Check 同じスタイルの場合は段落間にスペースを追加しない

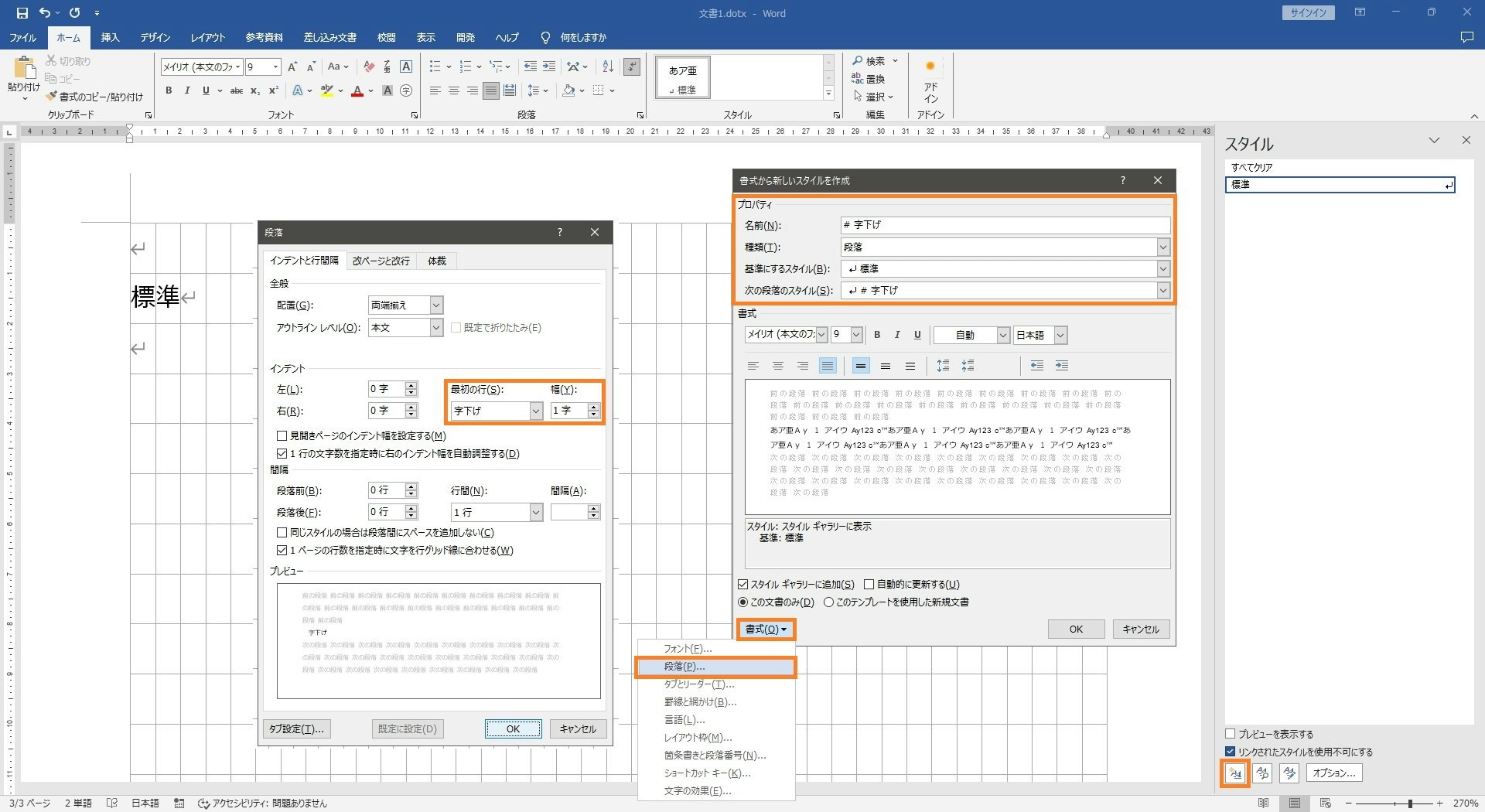282,533
